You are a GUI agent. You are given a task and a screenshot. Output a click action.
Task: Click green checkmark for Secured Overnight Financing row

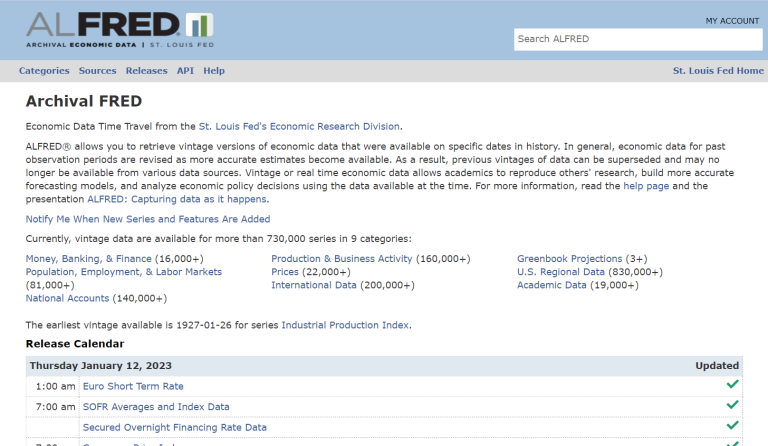[x=732, y=427]
